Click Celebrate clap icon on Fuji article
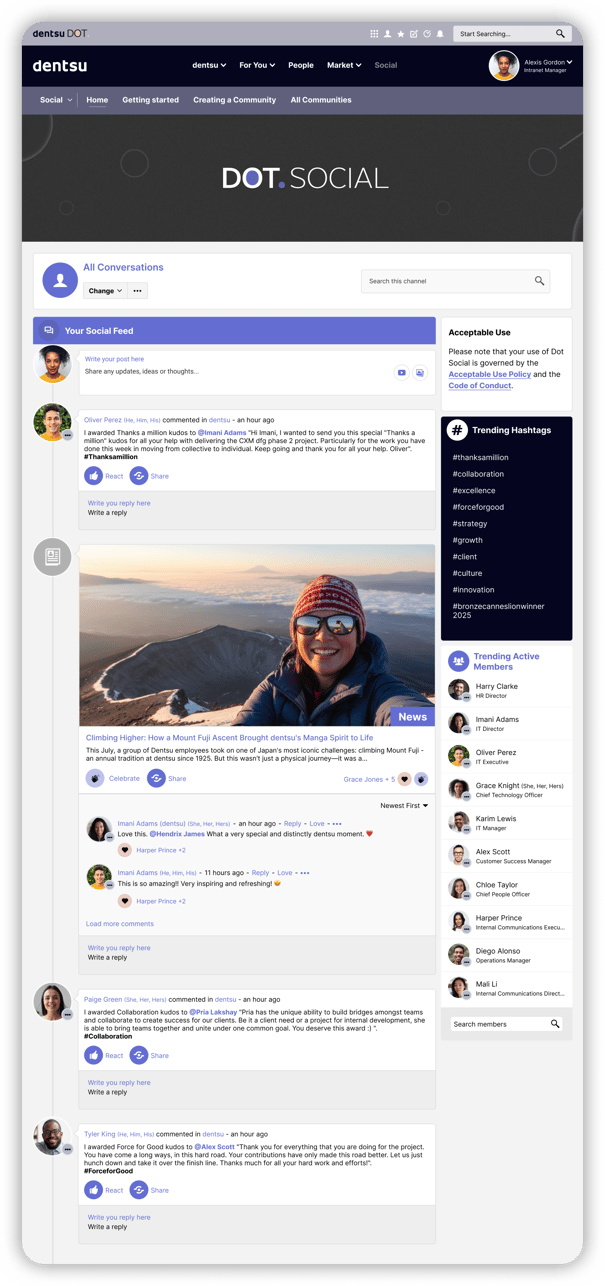Image resolution: width=605 pixels, height=1286 pixels. pos(95,778)
